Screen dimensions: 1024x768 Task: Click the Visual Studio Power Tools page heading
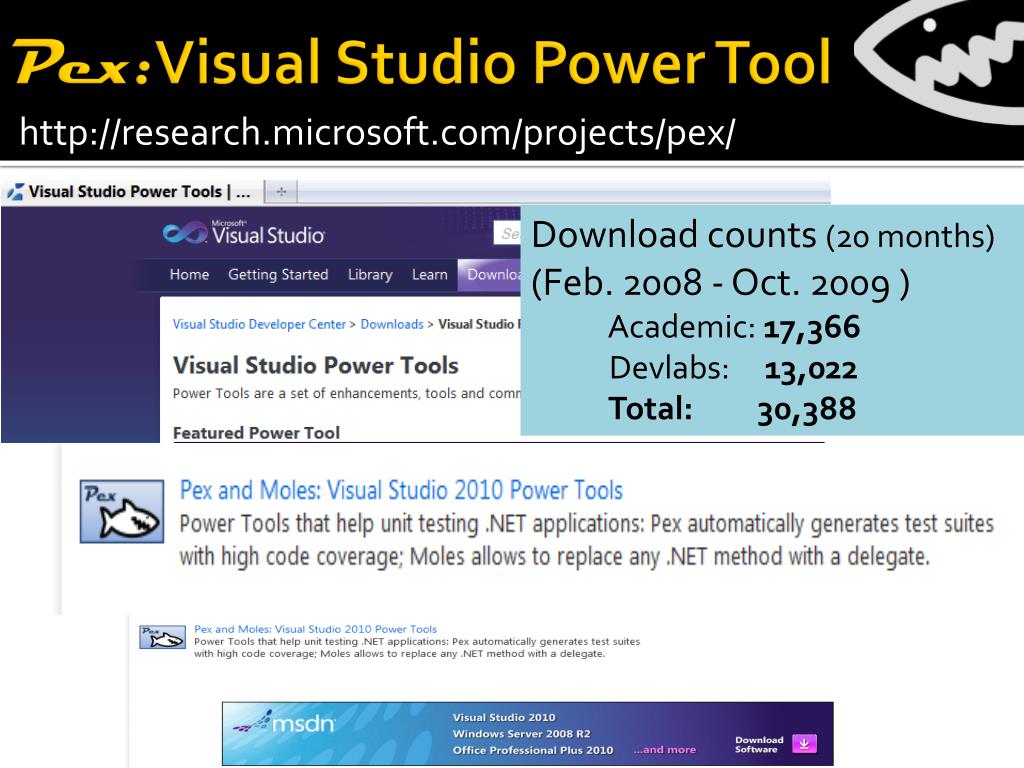[x=316, y=365]
